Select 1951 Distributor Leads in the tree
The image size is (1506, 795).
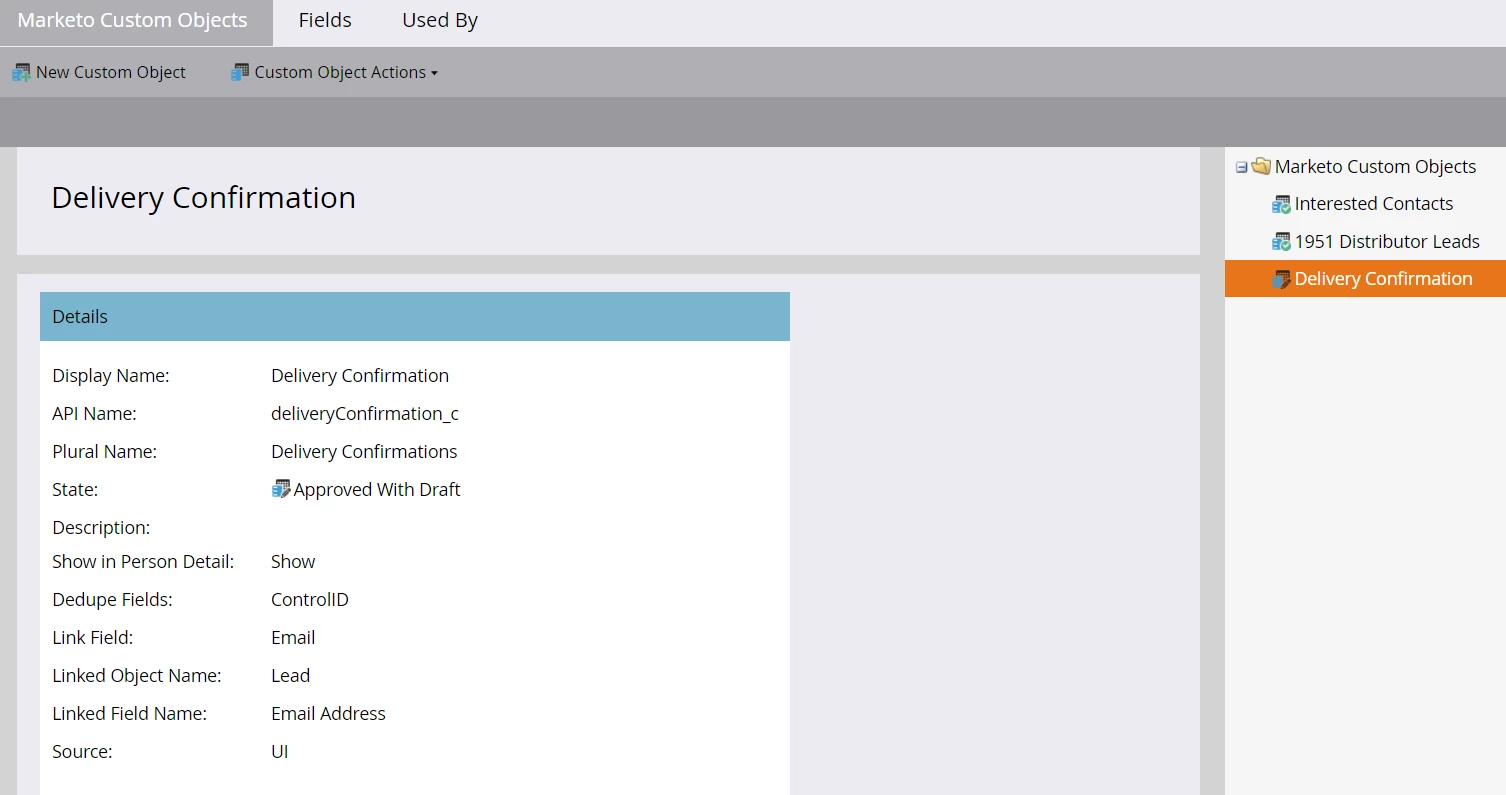pyautogui.click(x=1387, y=242)
